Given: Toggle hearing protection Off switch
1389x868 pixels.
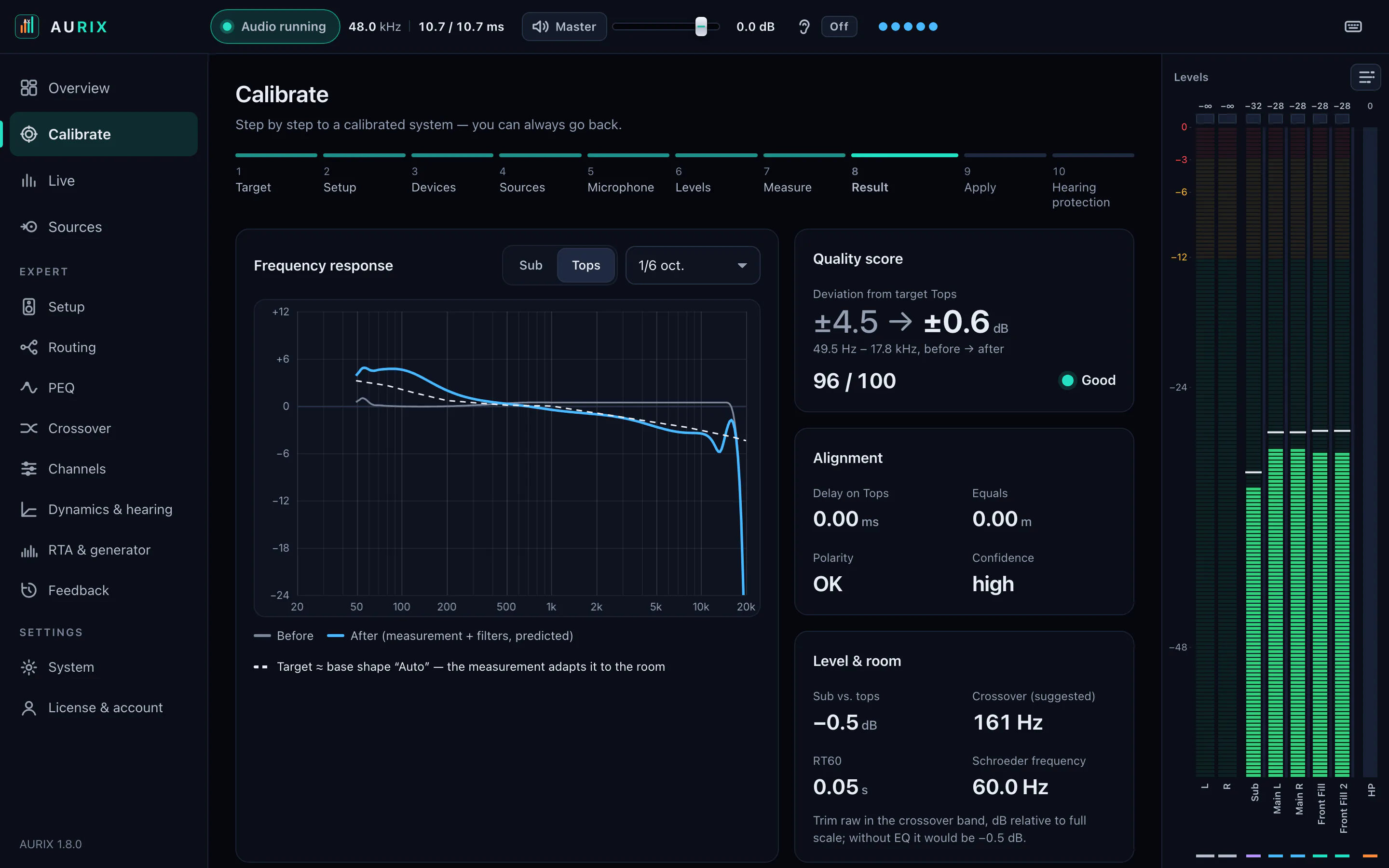Looking at the screenshot, I should coord(839,27).
